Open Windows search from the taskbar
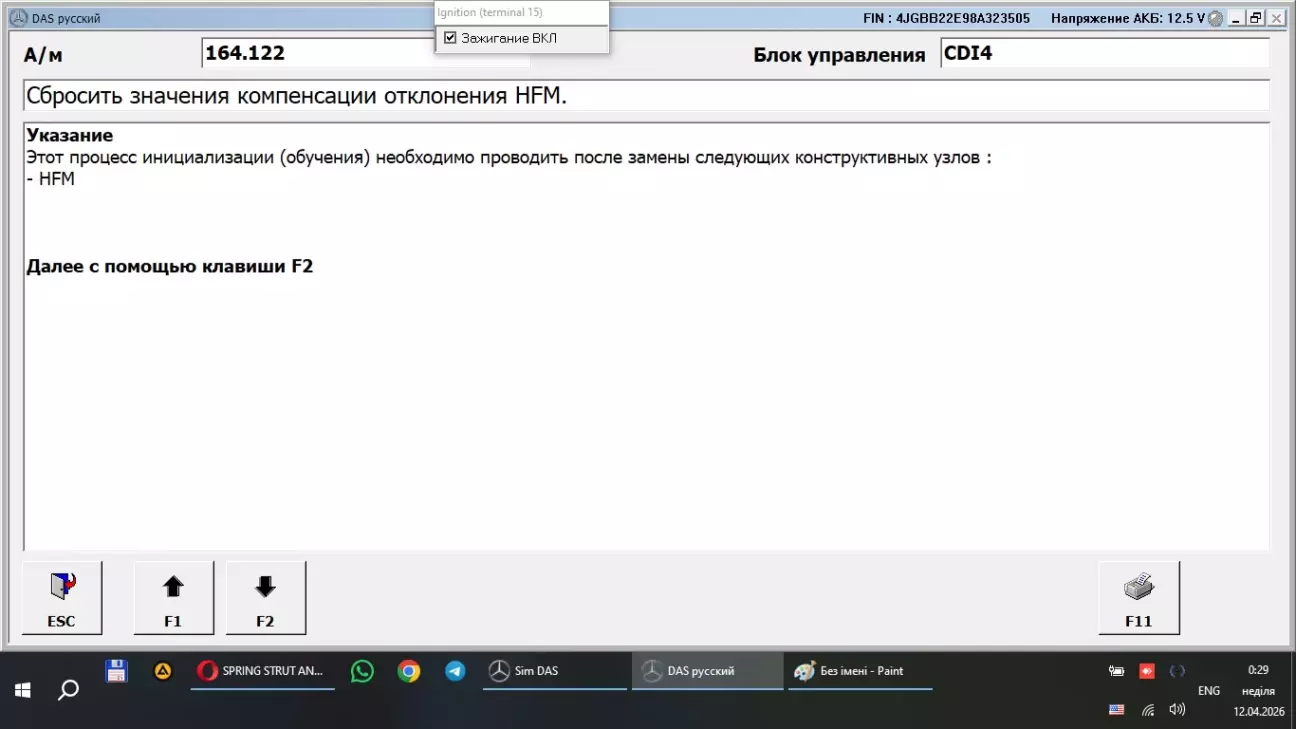The image size is (1296, 729). [x=69, y=690]
